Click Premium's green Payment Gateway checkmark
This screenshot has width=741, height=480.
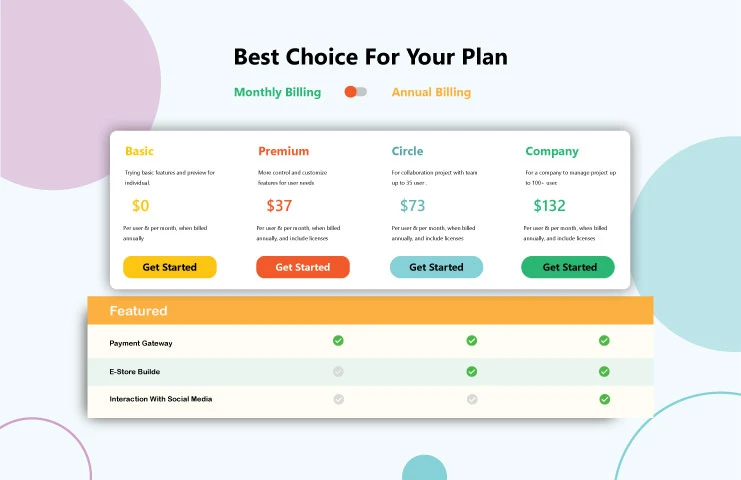tap(338, 341)
